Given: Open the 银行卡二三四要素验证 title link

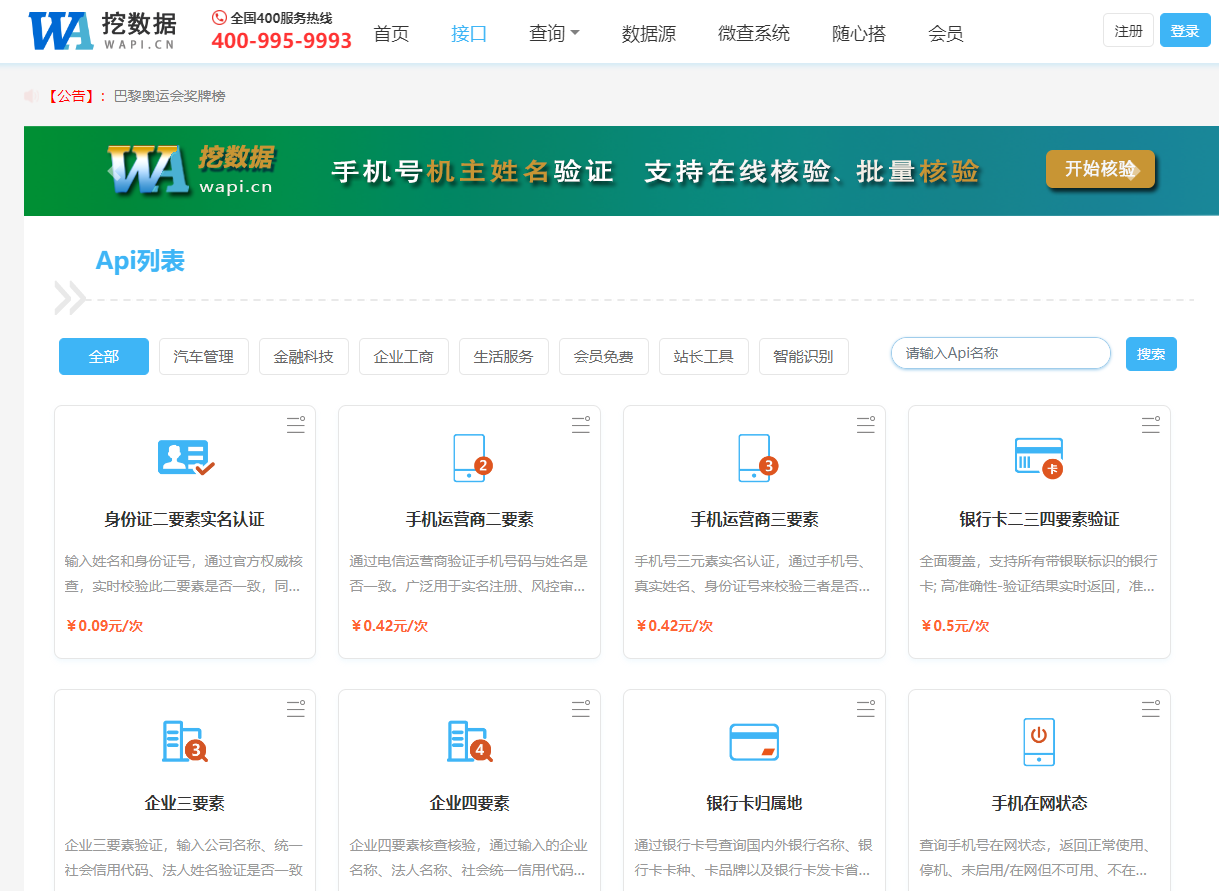Looking at the screenshot, I should [1039, 520].
